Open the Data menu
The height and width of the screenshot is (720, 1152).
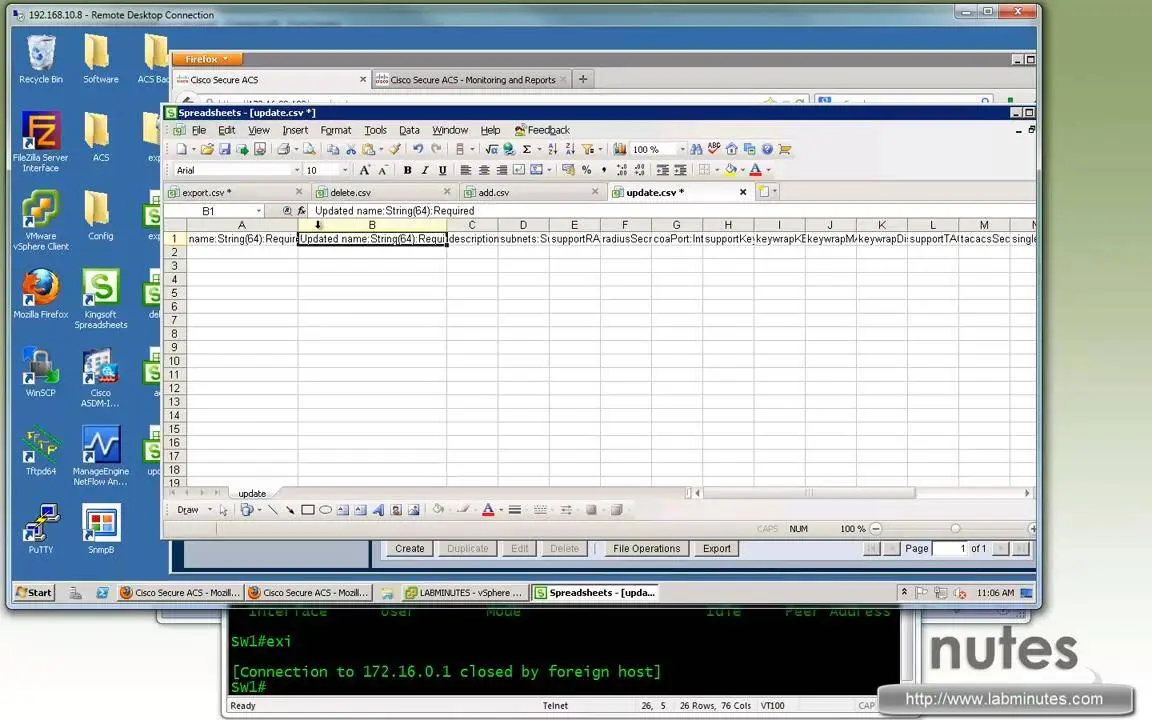coord(409,130)
